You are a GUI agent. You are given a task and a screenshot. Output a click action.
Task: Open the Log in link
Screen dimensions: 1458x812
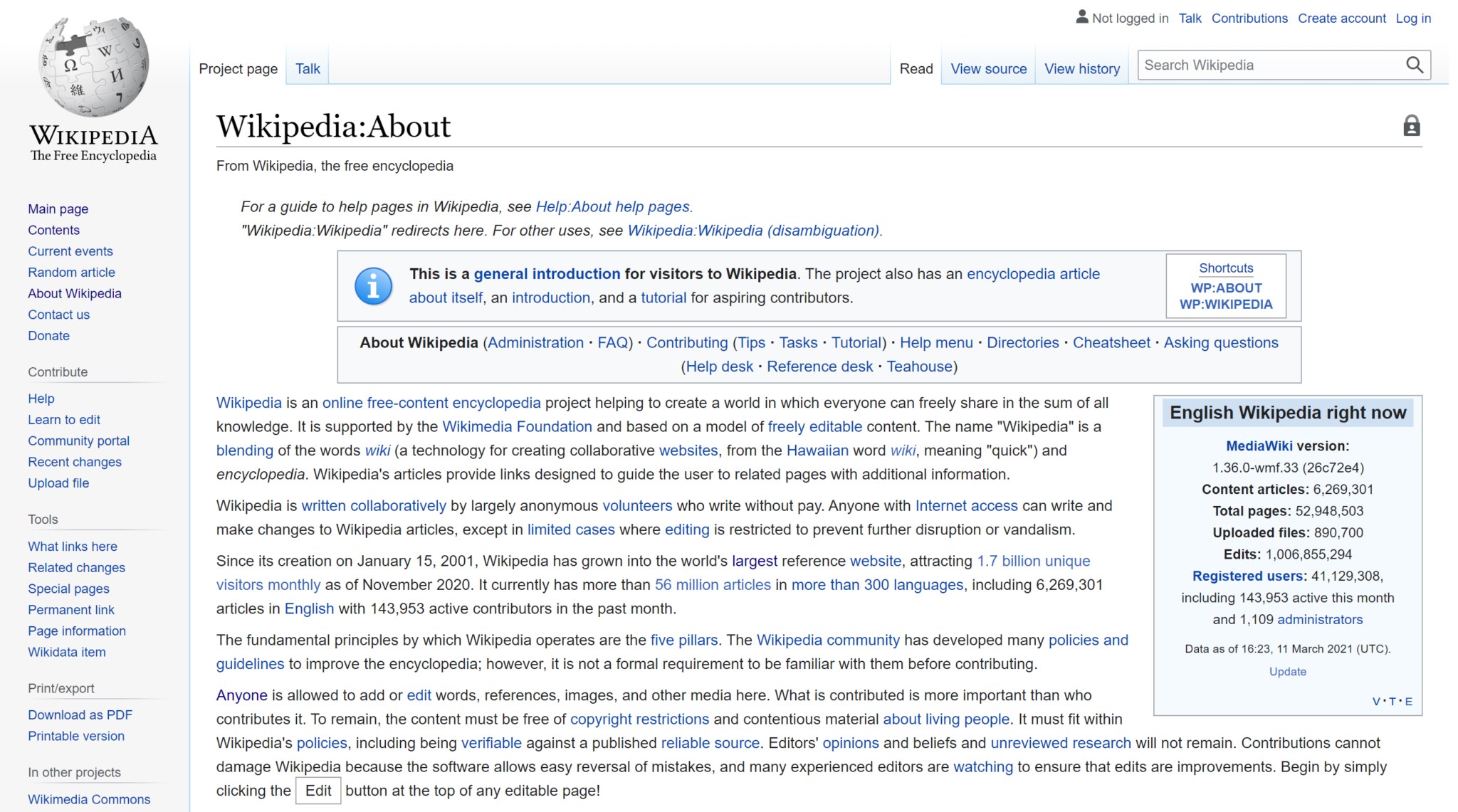tap(1413, 18)
